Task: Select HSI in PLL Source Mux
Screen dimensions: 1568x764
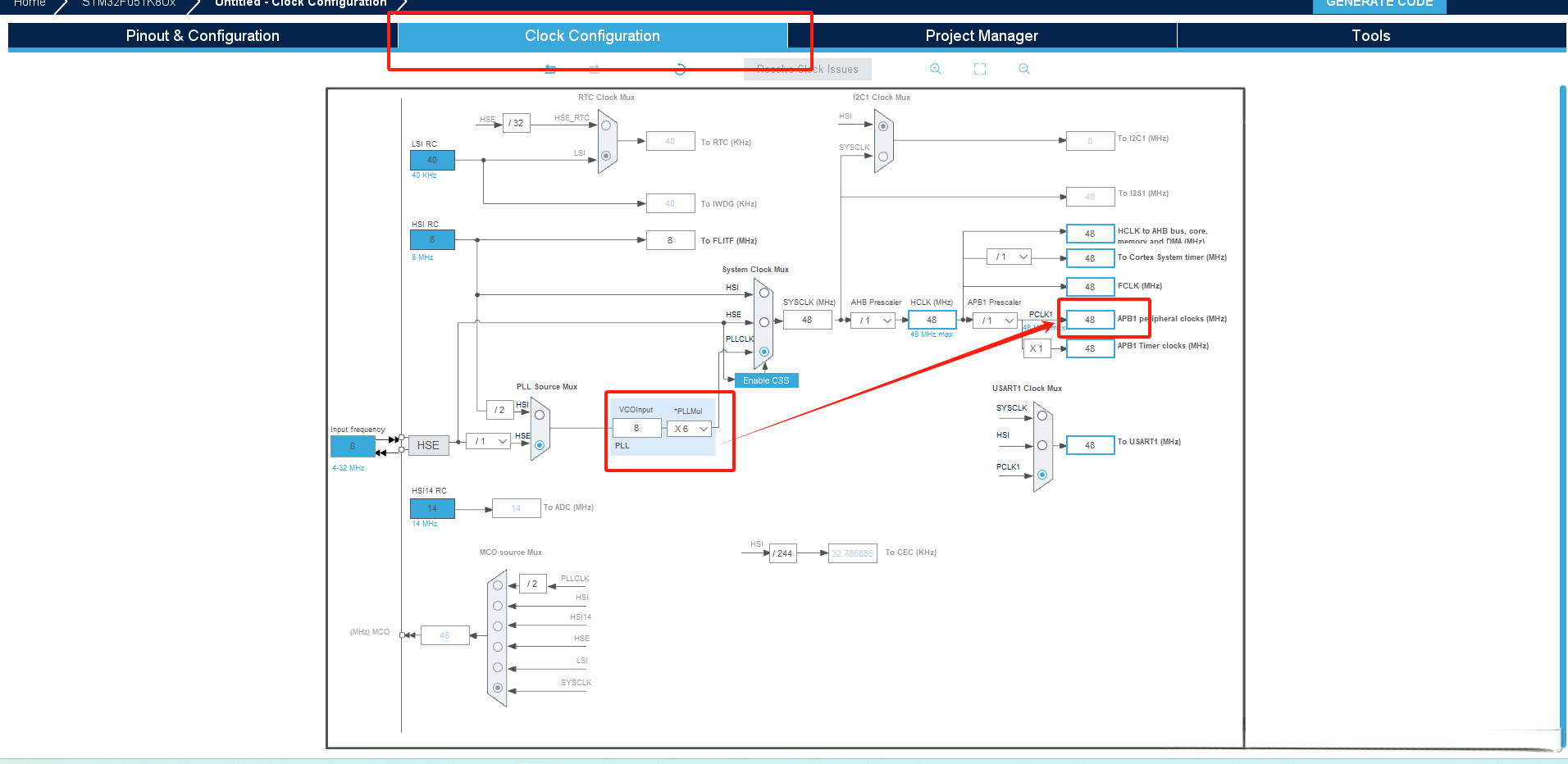Action: tap(540, 415)
